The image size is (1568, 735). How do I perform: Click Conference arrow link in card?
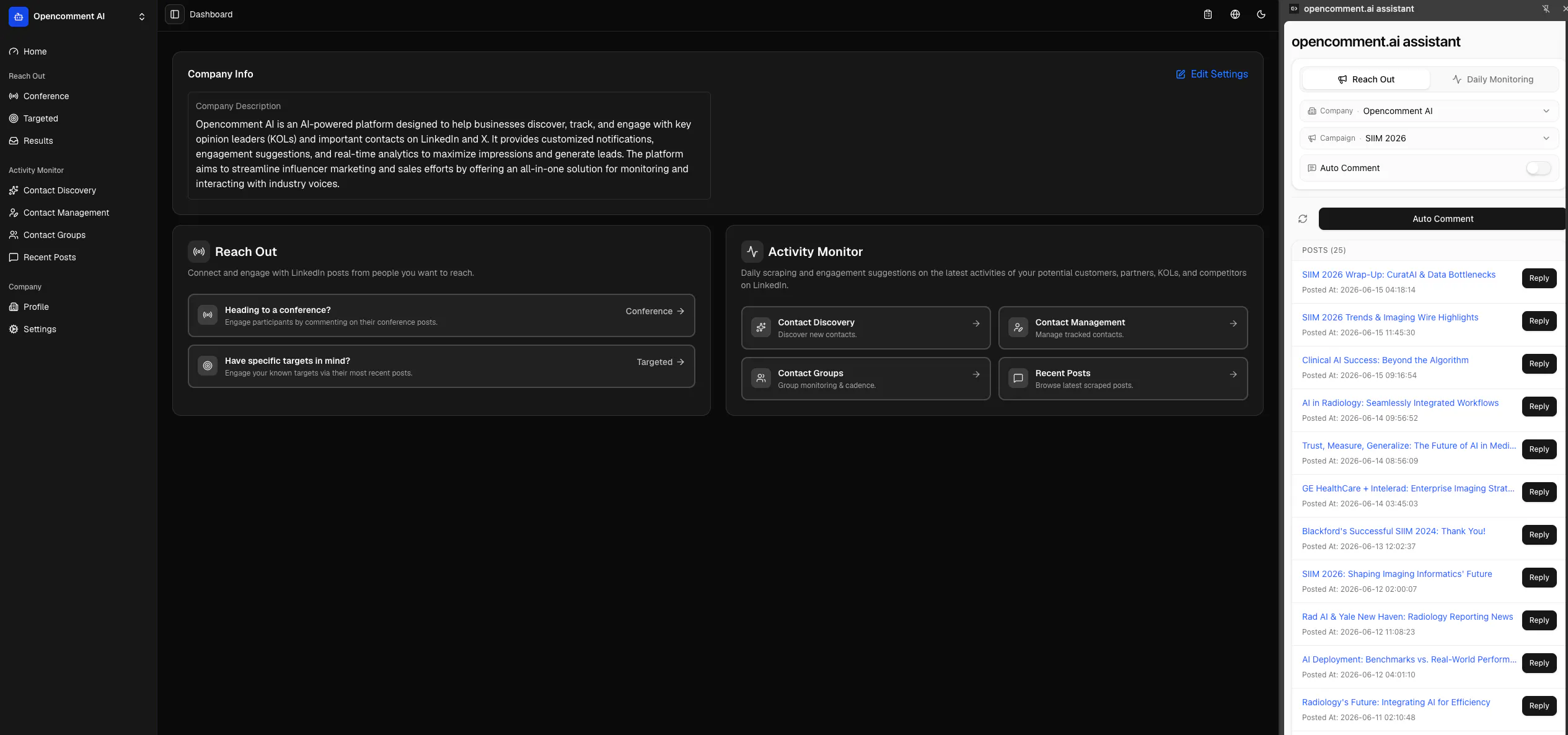click(x=655, y=311)
